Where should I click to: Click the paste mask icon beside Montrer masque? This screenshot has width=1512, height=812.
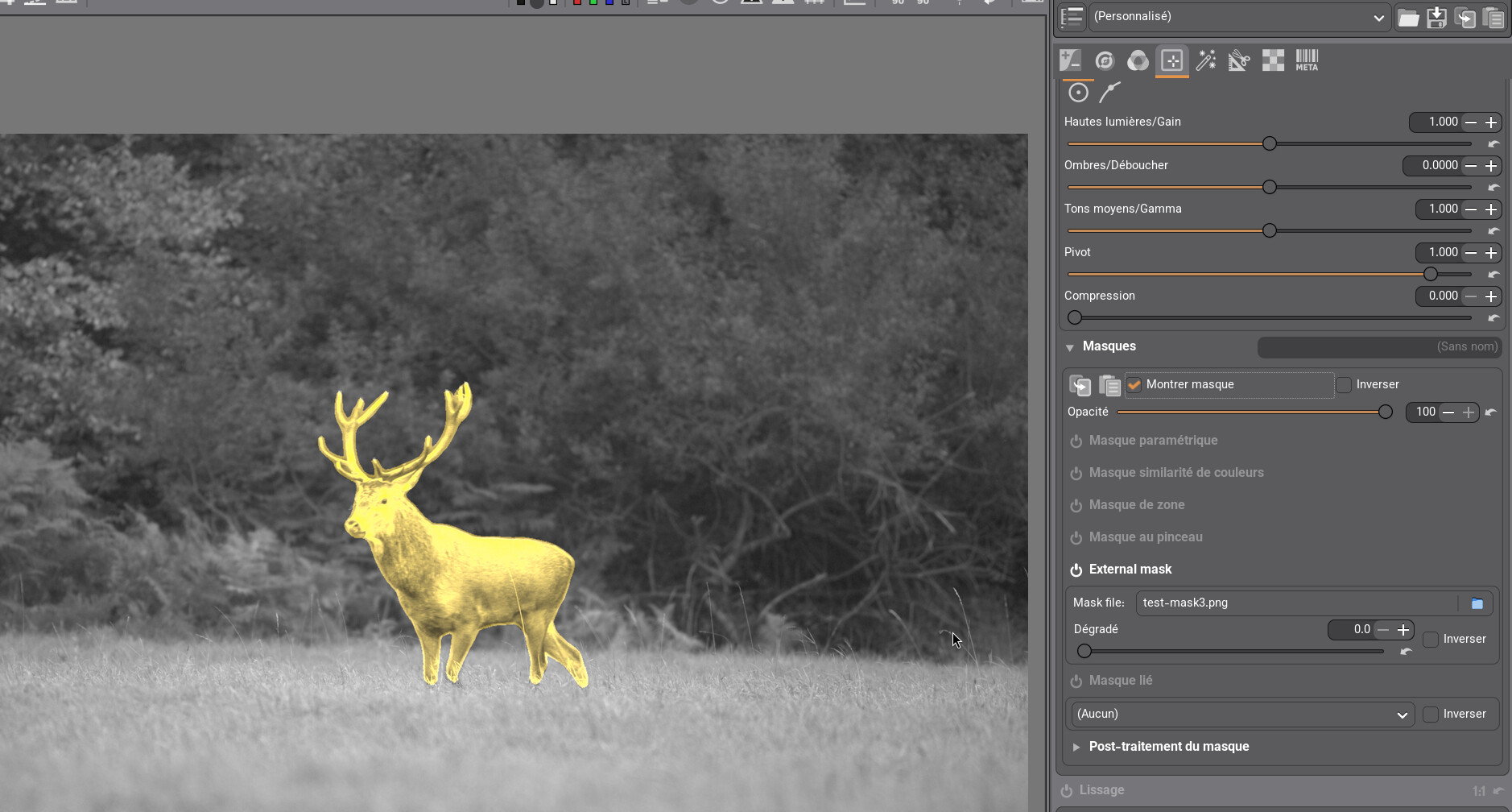point(1109,386)
